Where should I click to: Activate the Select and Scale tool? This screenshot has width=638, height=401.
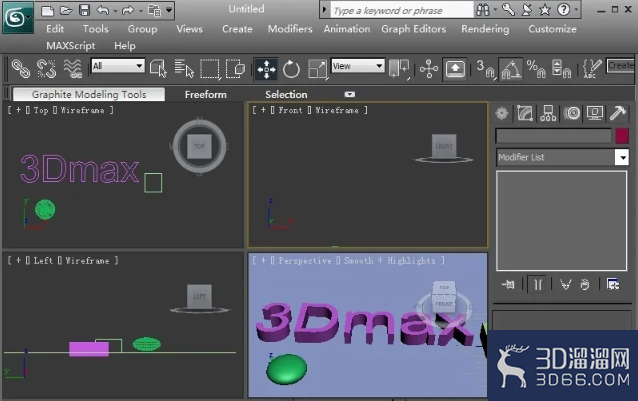(x=317, y=69)
